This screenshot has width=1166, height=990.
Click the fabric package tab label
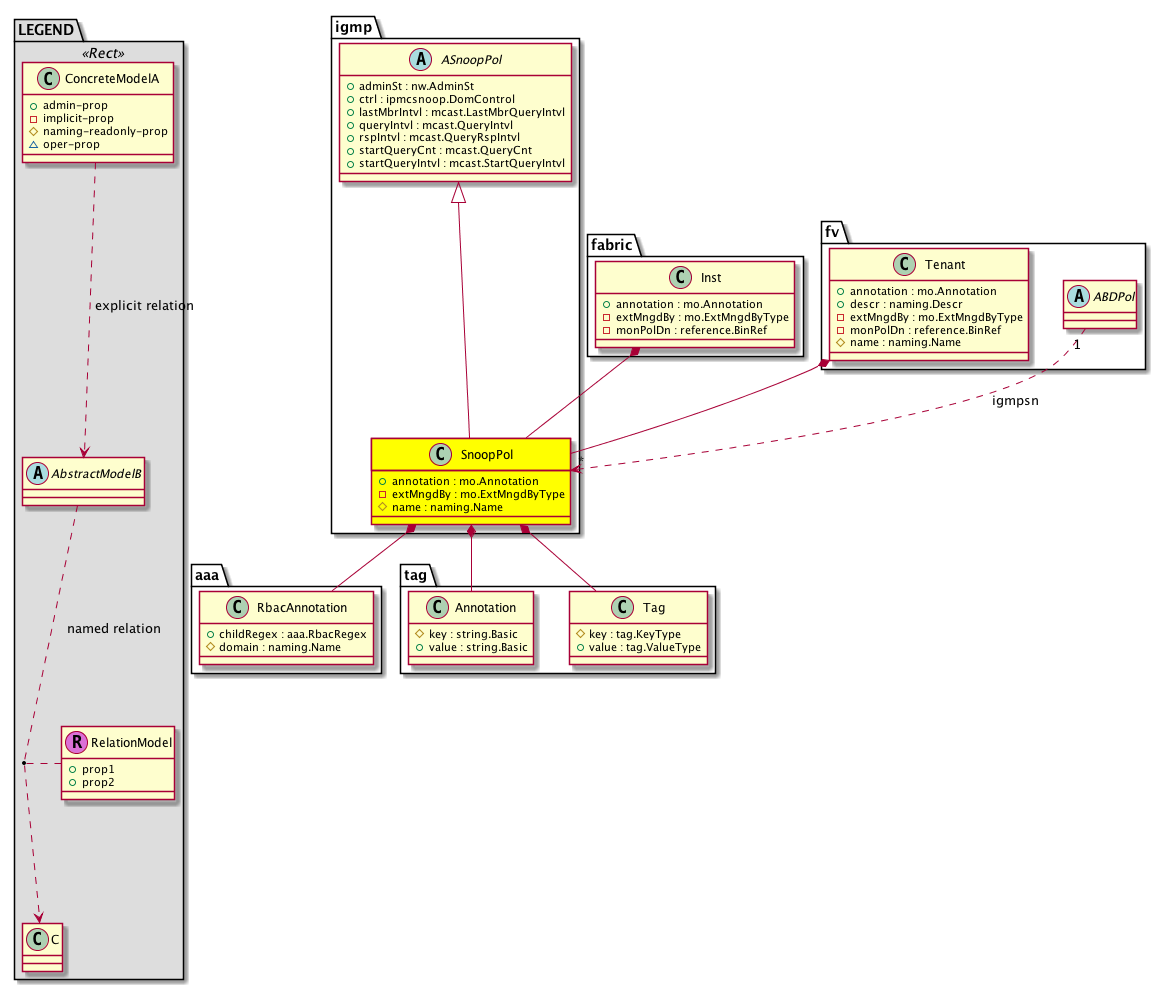click(610, 242)
